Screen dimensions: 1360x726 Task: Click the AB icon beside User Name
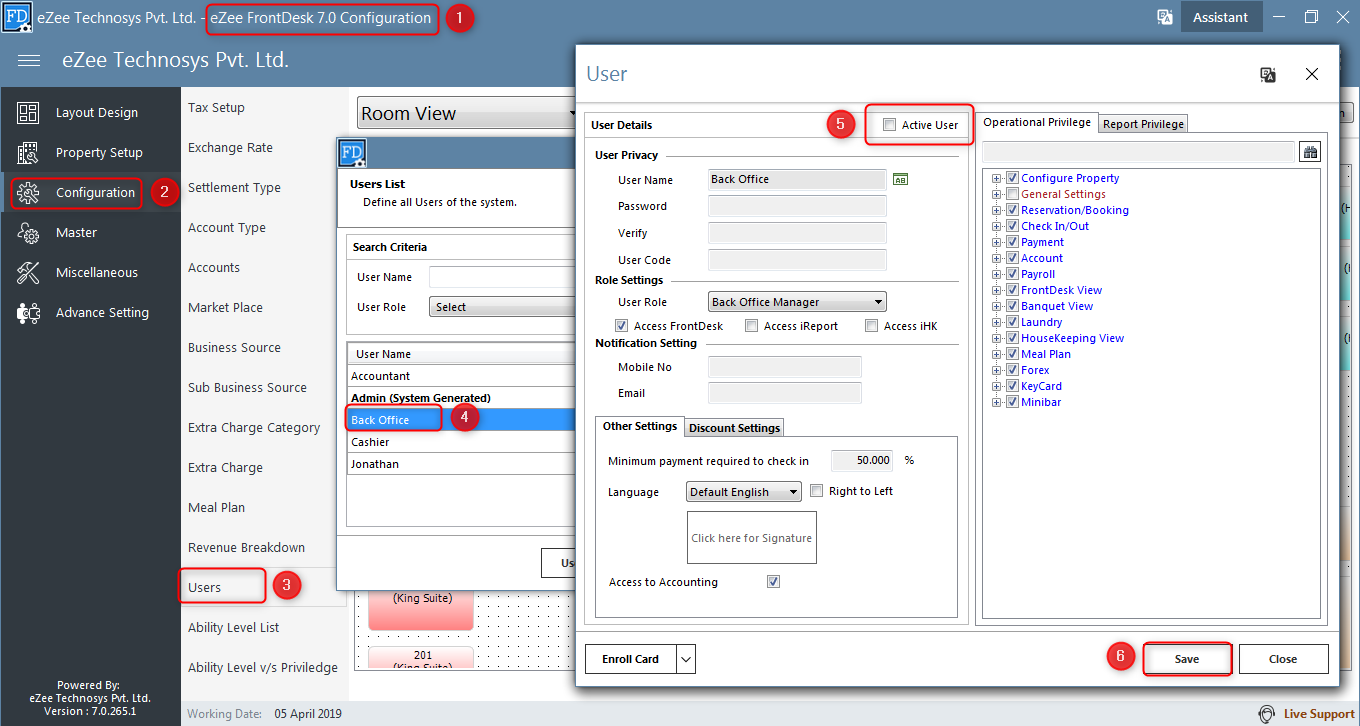point(900,180)
